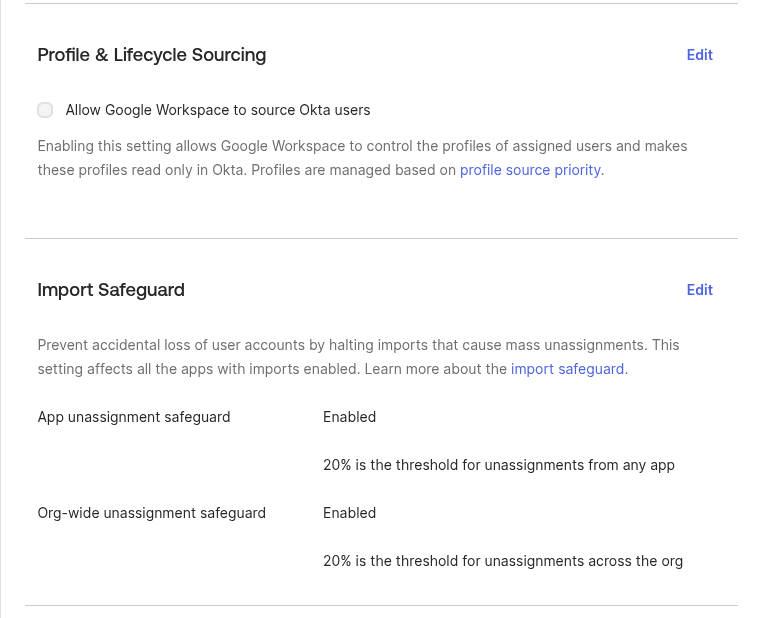
Task: Click the divider below the org-wide threshold text
Action: (x=381, y=605)
